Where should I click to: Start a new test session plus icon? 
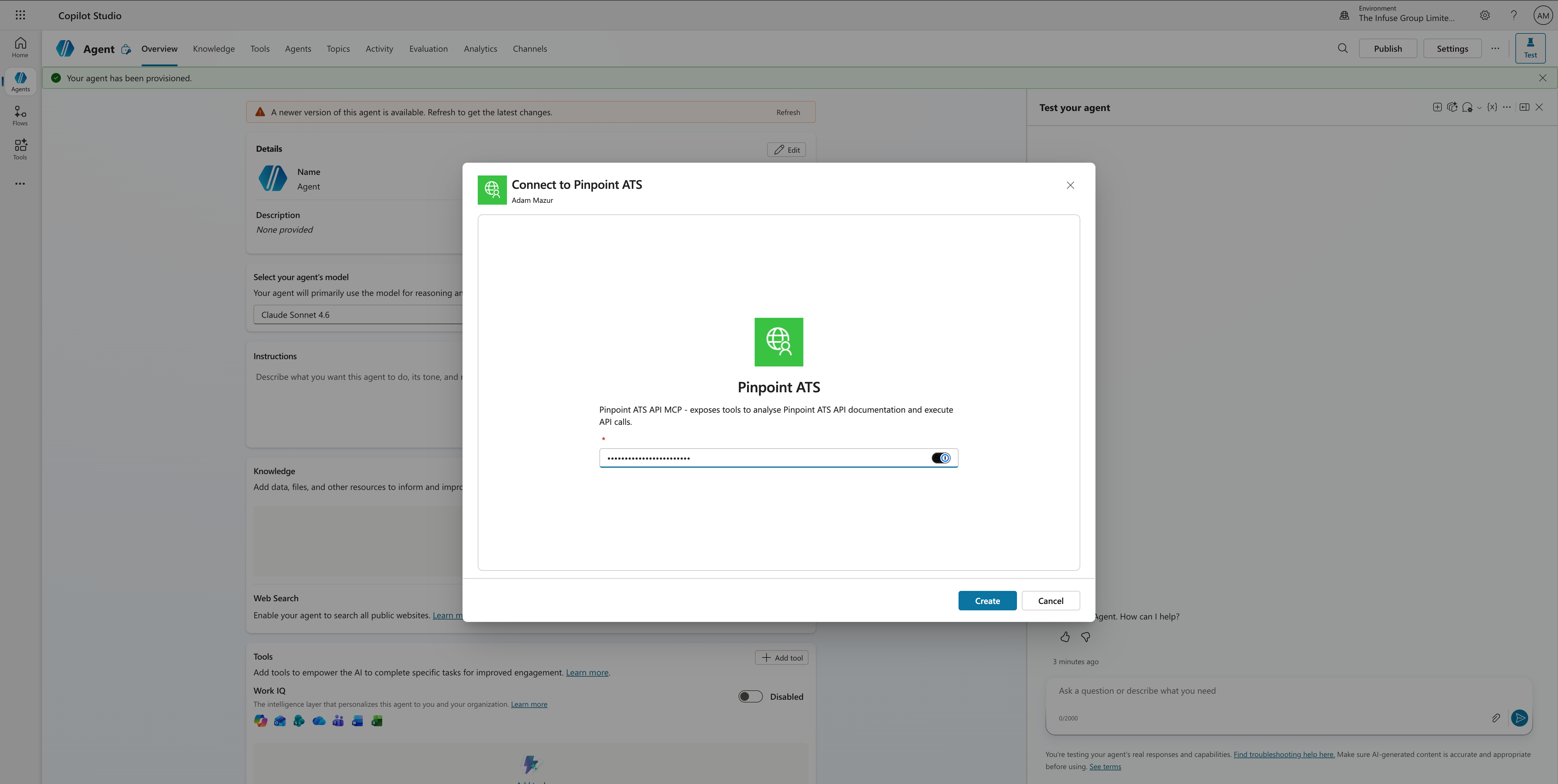(x=1437, y=107)
